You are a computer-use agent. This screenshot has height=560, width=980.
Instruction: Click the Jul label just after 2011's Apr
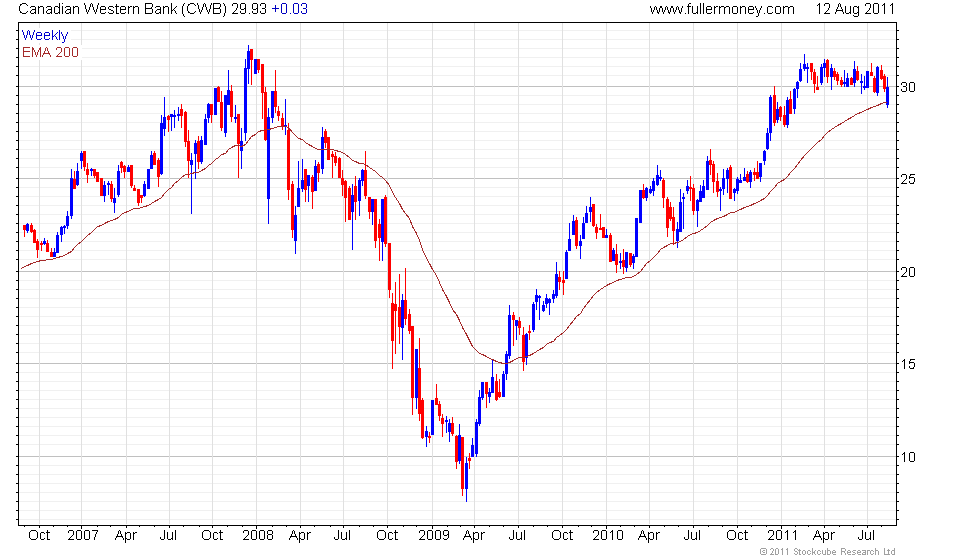click(x=866, y=536)
